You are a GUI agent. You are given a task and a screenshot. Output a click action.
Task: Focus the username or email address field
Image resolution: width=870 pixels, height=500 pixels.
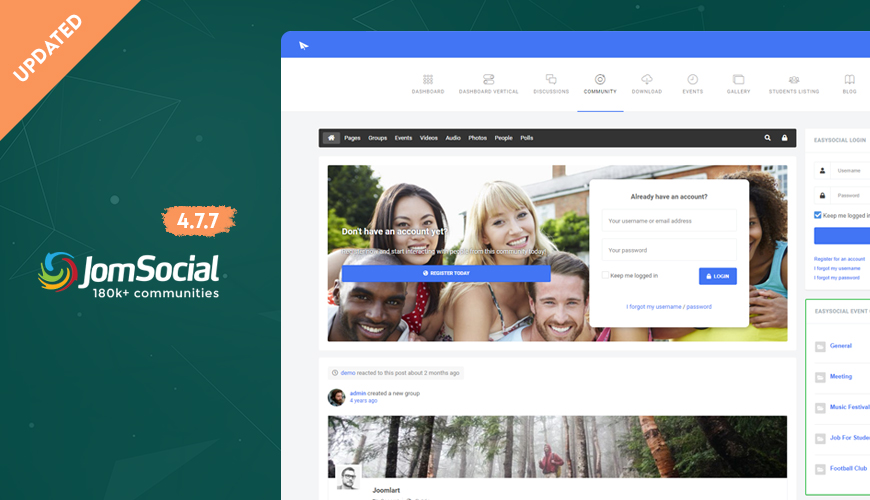click(669, 220)
